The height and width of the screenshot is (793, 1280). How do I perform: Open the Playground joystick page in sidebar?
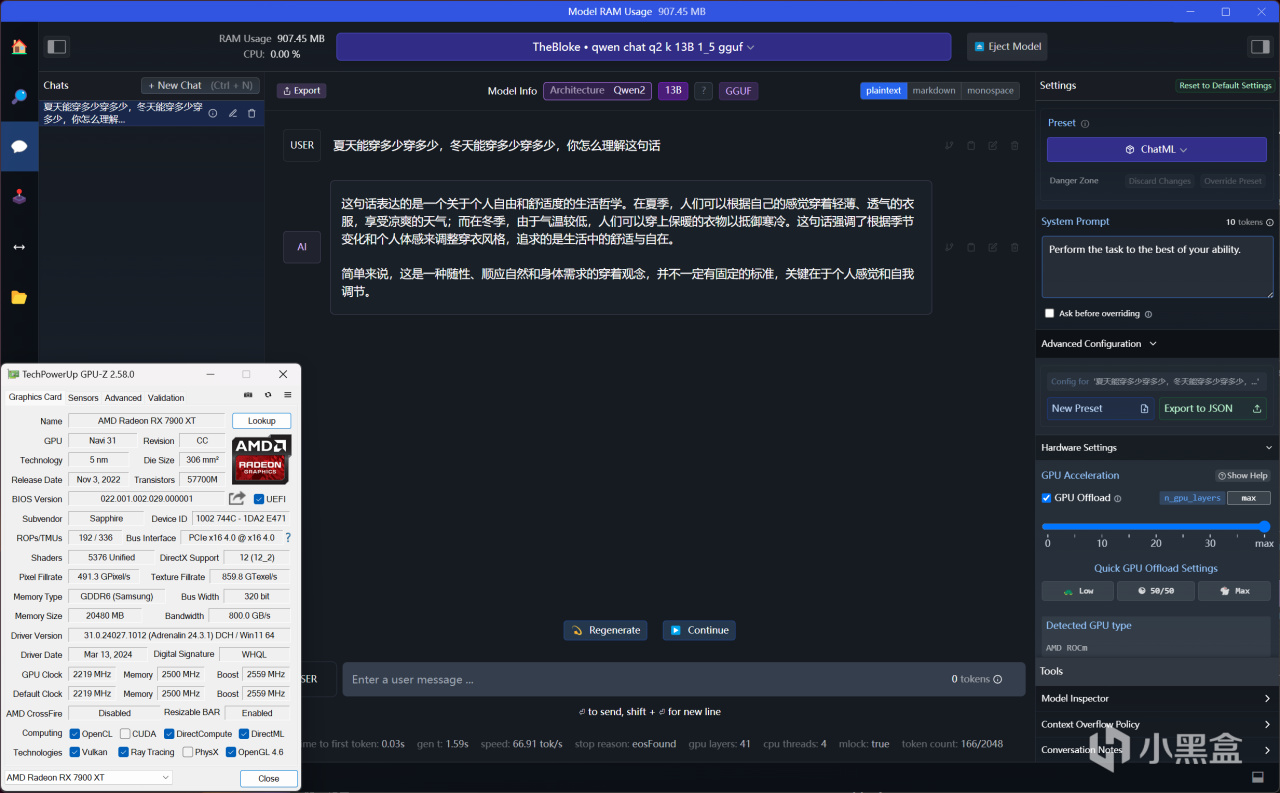pos(19,196)
